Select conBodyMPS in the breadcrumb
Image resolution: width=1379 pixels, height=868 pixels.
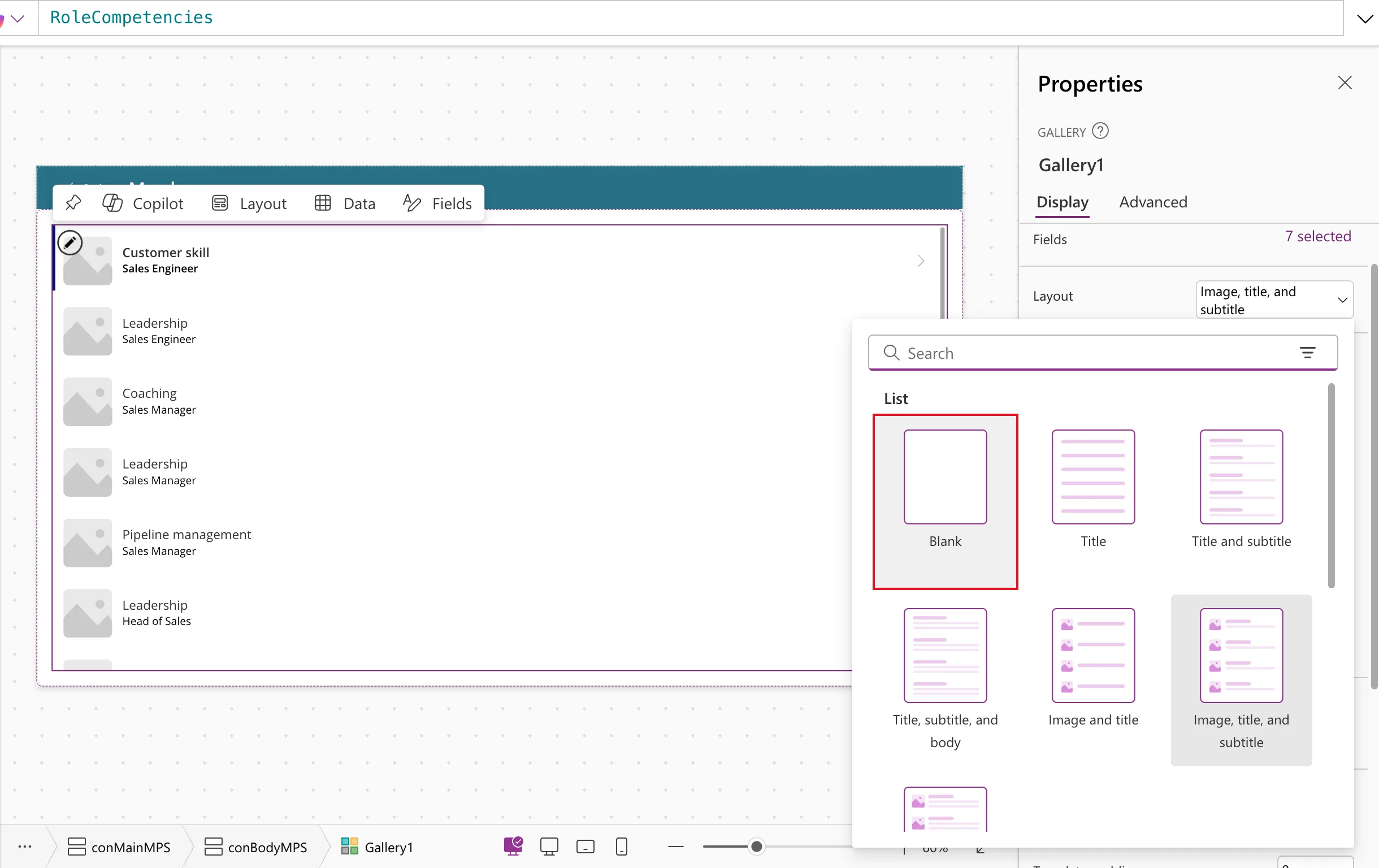[x=255, y=846]
